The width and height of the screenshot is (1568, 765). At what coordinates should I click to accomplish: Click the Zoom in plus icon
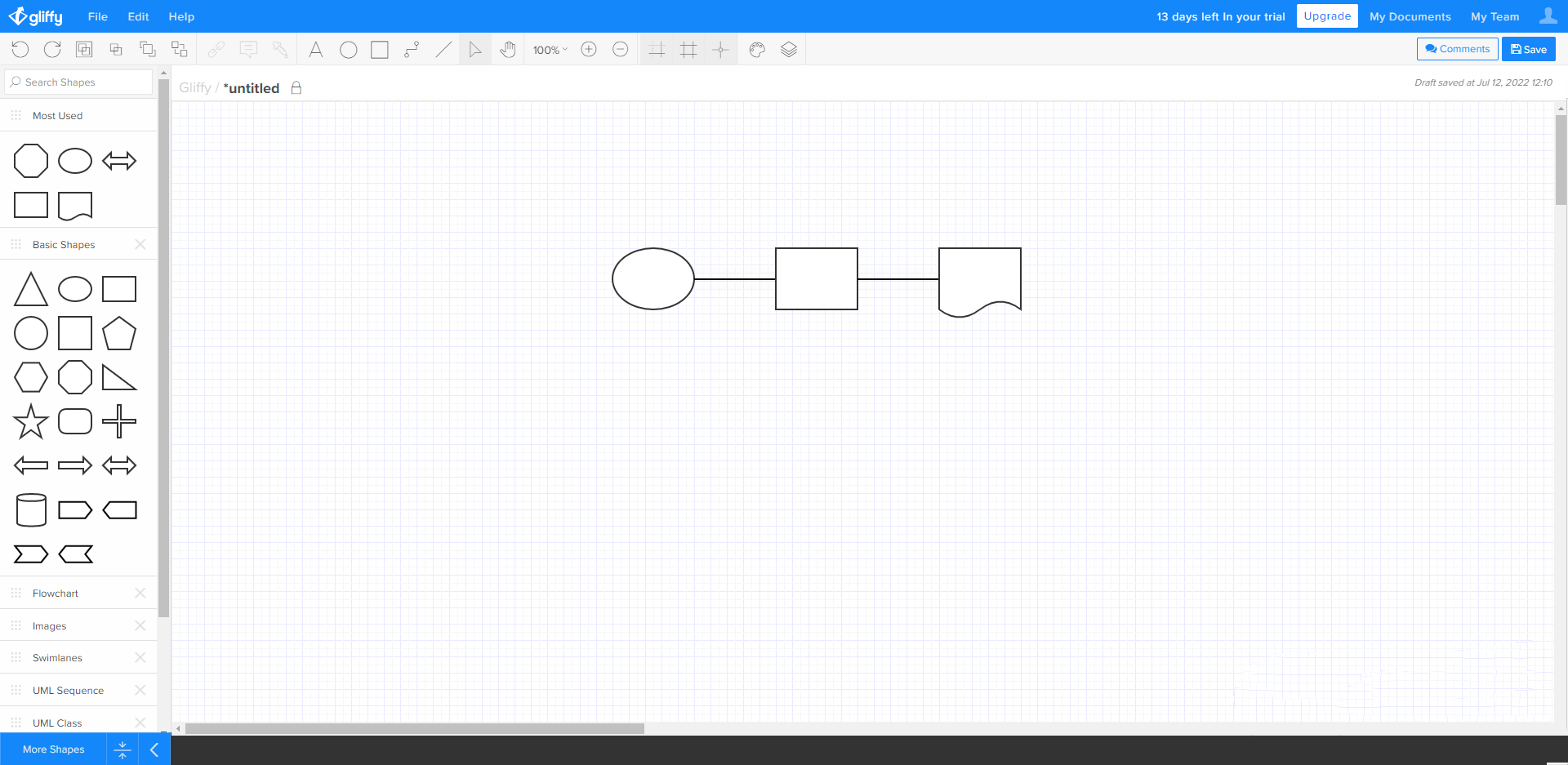(589, 50)
